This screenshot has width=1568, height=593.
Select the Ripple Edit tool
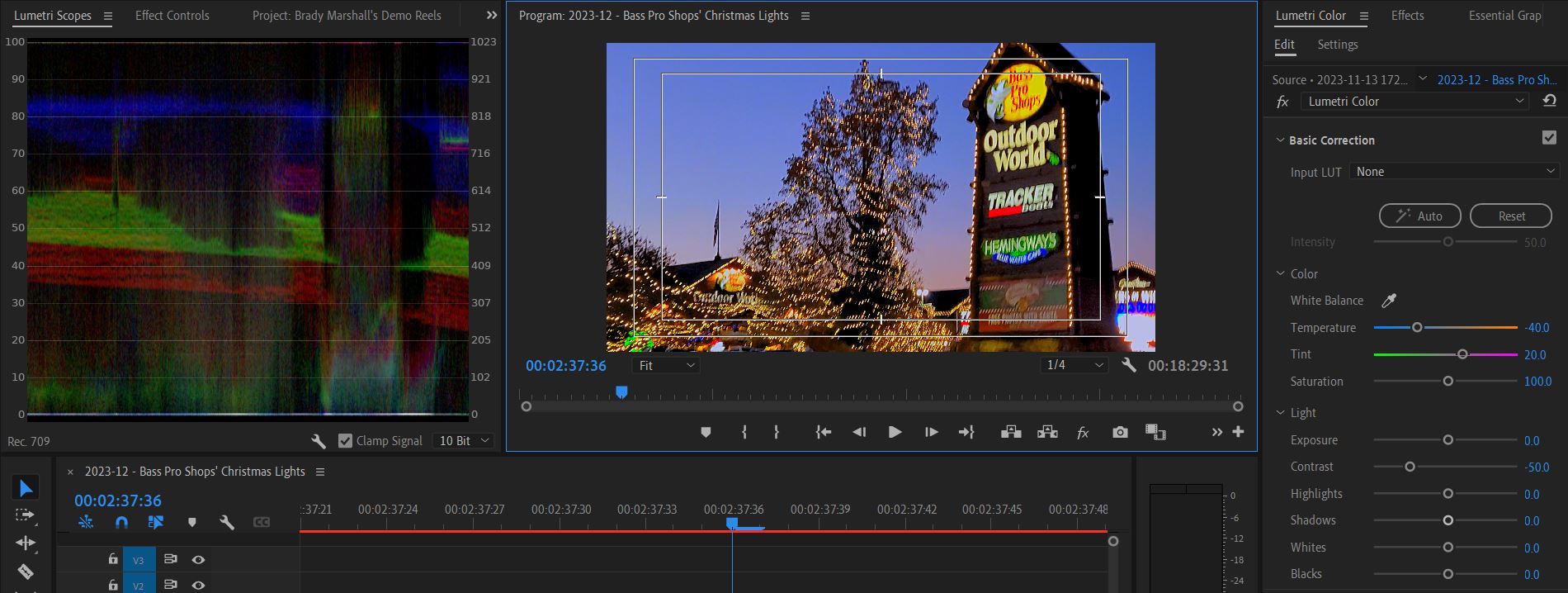pos(26,543)
